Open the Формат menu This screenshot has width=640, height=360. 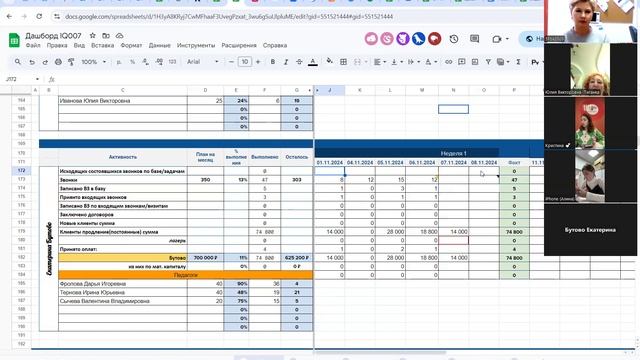[x=131, y=45]
